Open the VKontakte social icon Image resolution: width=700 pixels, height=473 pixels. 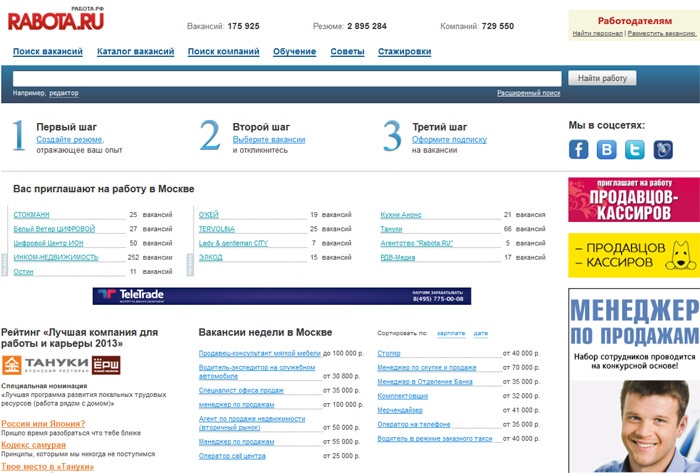pos(606,149)
